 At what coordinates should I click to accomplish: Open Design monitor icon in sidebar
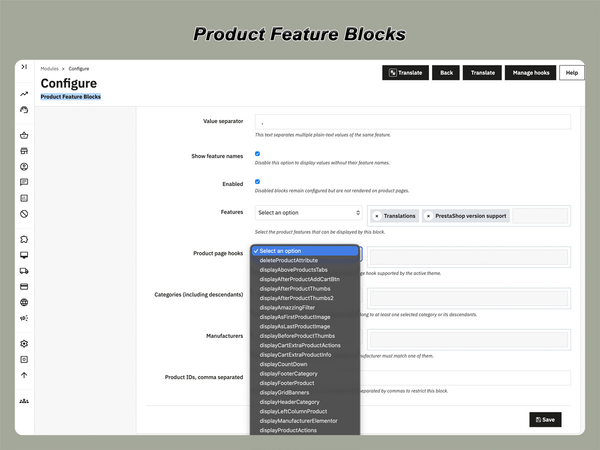pyautogui.click(x=24, y=255)
